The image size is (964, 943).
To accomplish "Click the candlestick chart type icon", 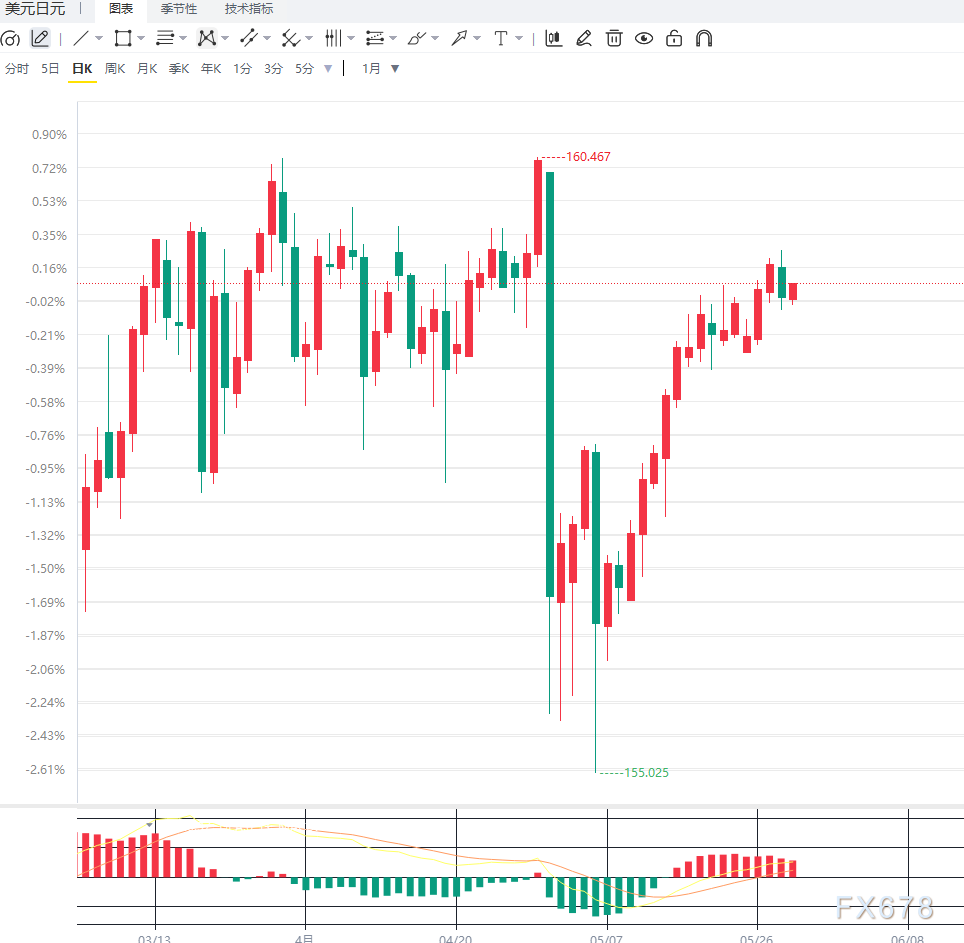I will pos(553,38).
